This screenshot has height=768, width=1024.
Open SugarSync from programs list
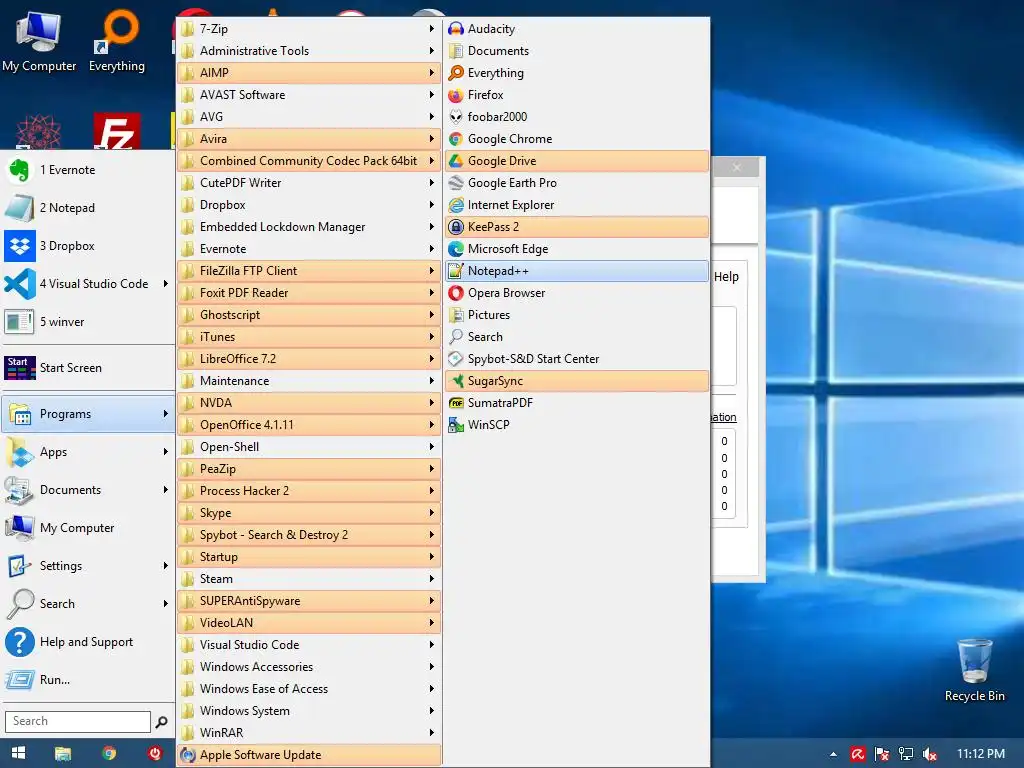pos(577,381)
